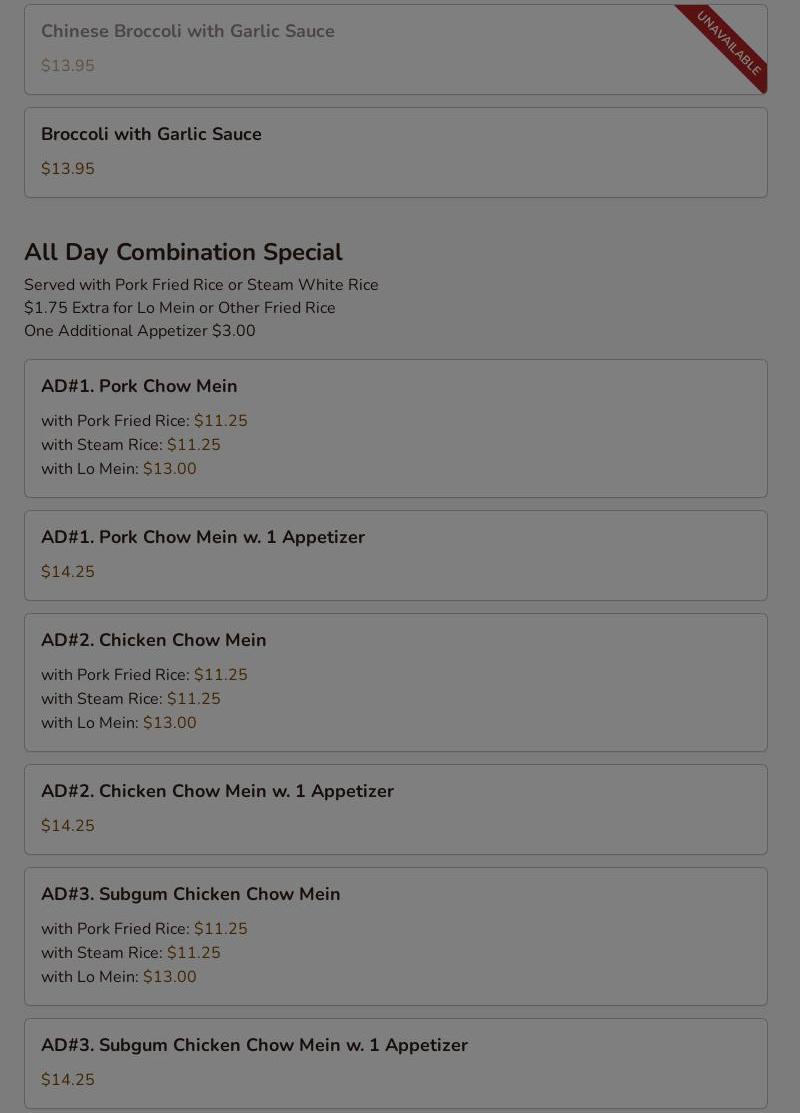Click $13.95 price under Broccoli with Garlic Sauce
Screen dimensions: 800x1113
[68, 169]
